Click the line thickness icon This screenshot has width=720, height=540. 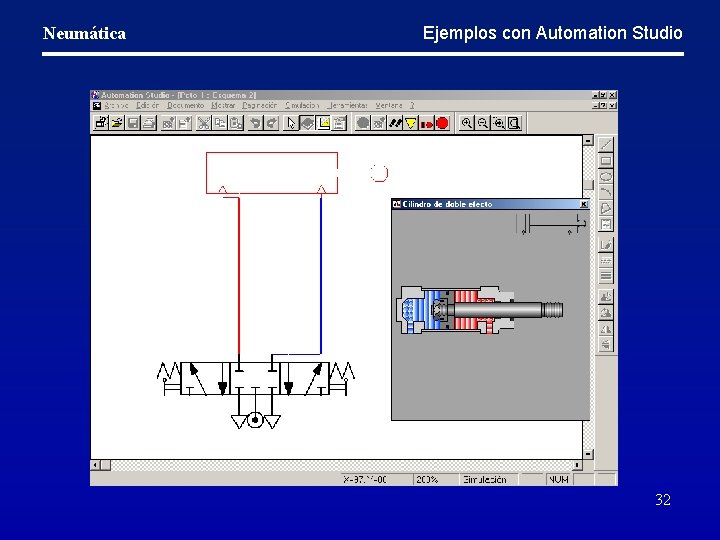[x=606, y=276]
